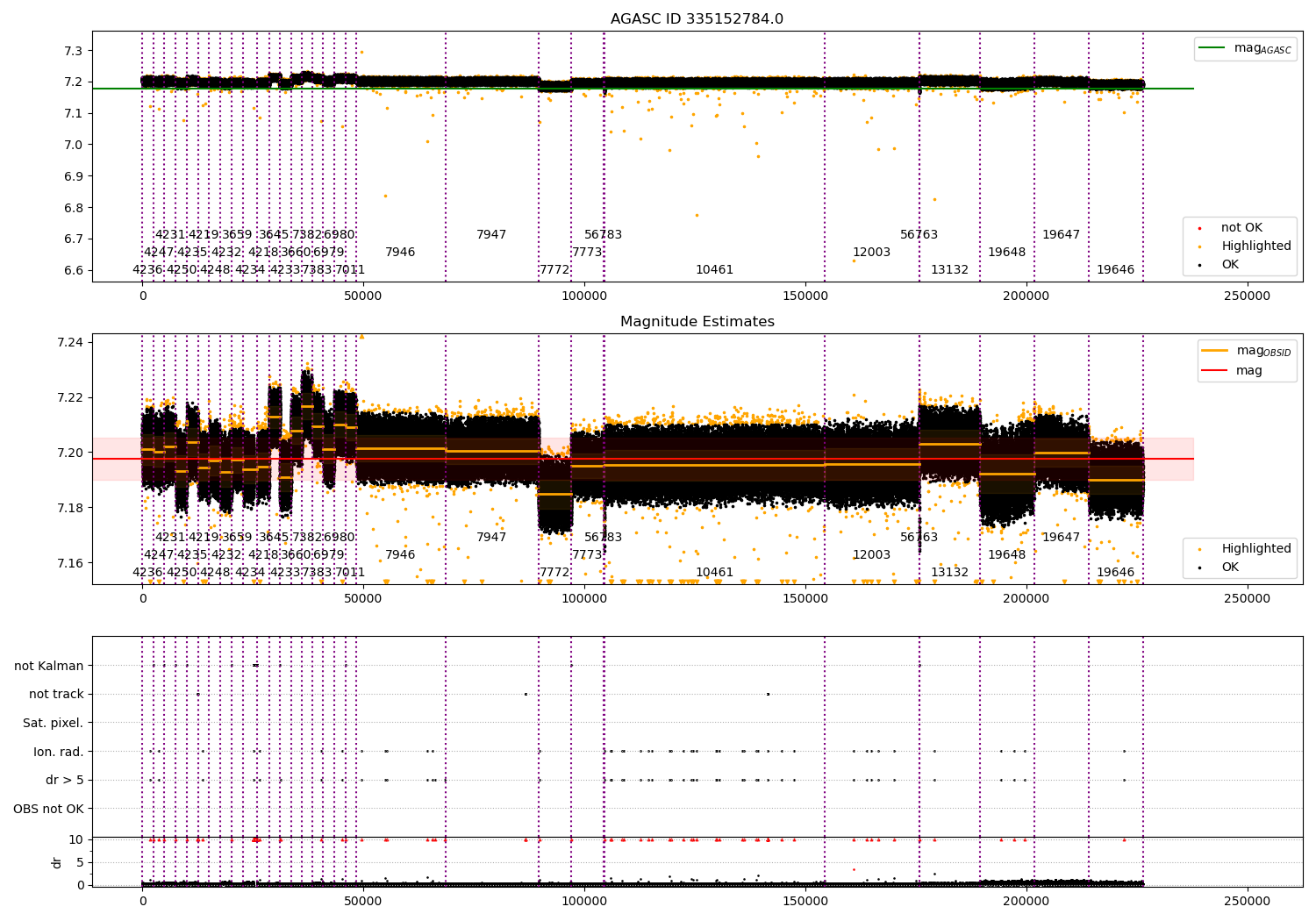Click obsid label 10461 in middle plot

(714, 573)
